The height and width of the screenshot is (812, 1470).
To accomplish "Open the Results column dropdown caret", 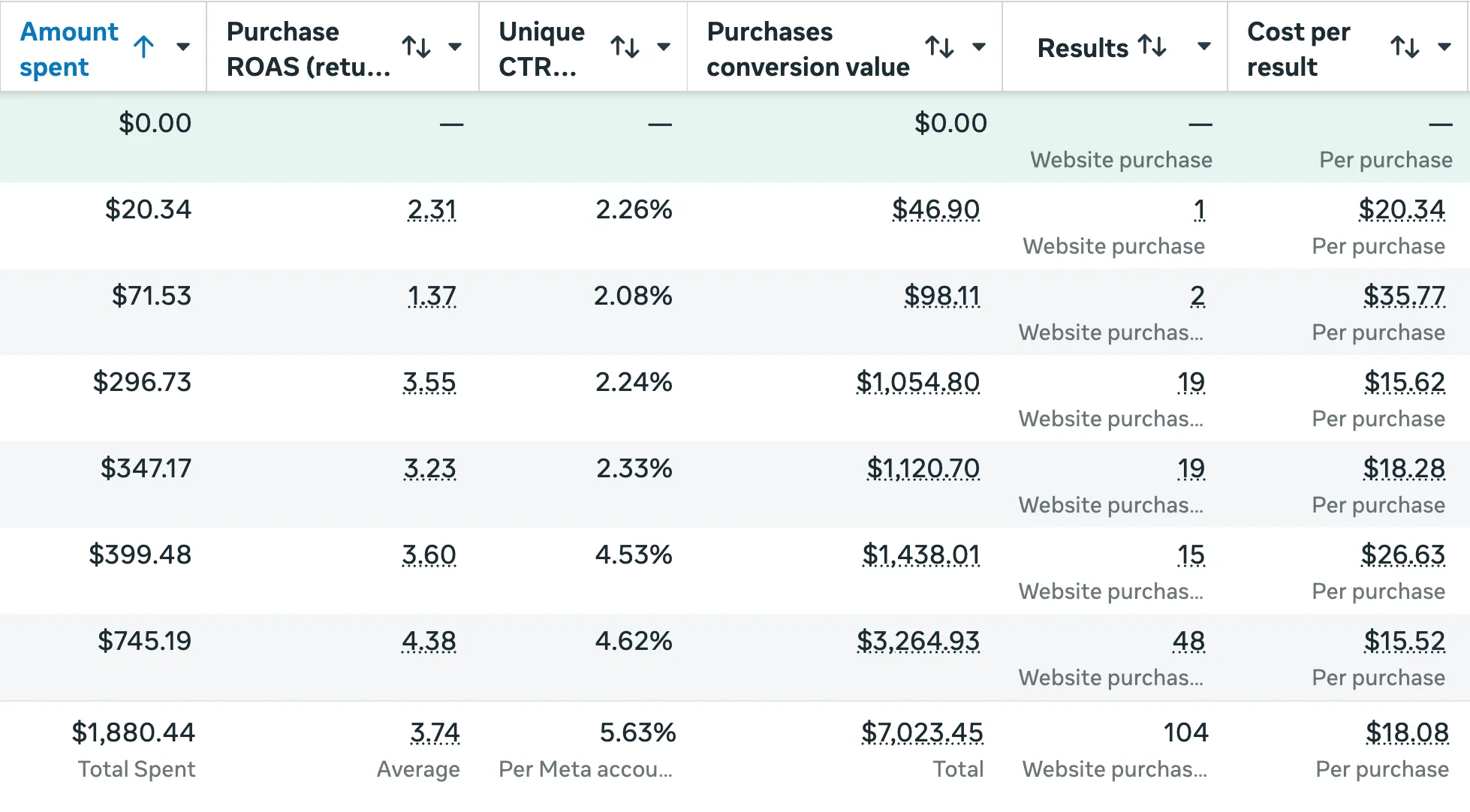I will 1203,47.
